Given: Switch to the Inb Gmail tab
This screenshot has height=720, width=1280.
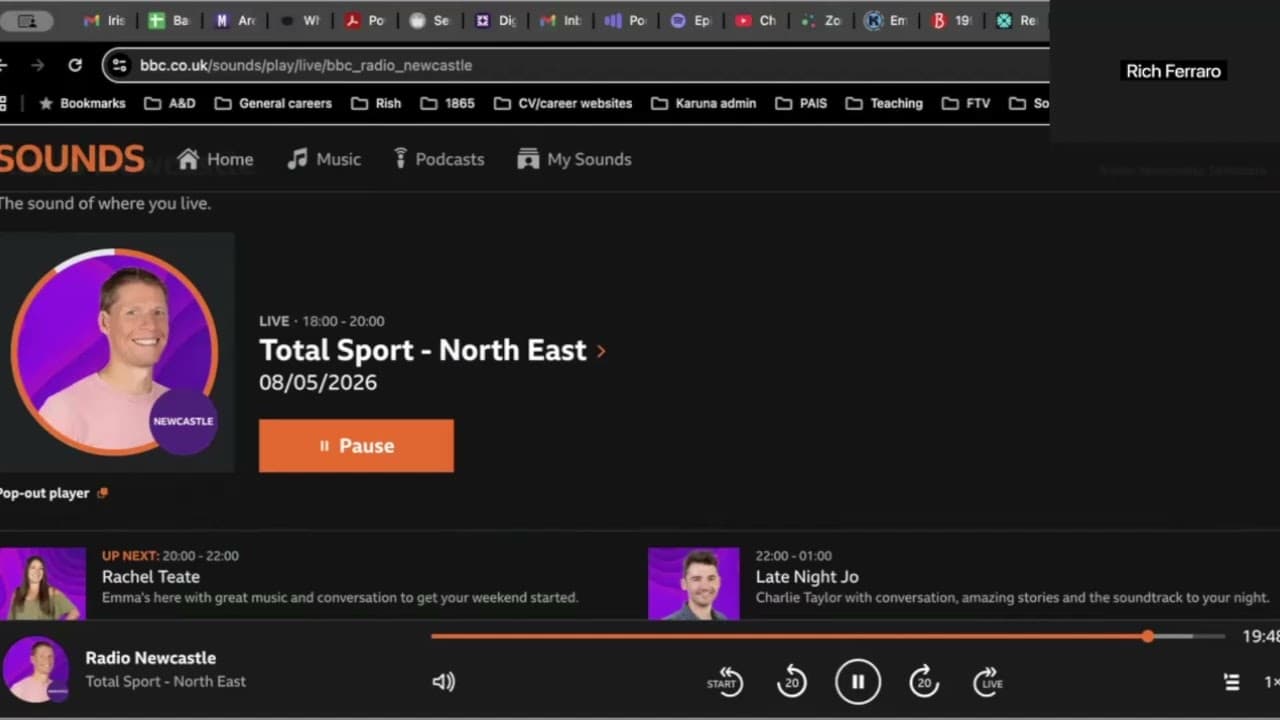Looking at the screenshot, I should (x=559, y=20).
